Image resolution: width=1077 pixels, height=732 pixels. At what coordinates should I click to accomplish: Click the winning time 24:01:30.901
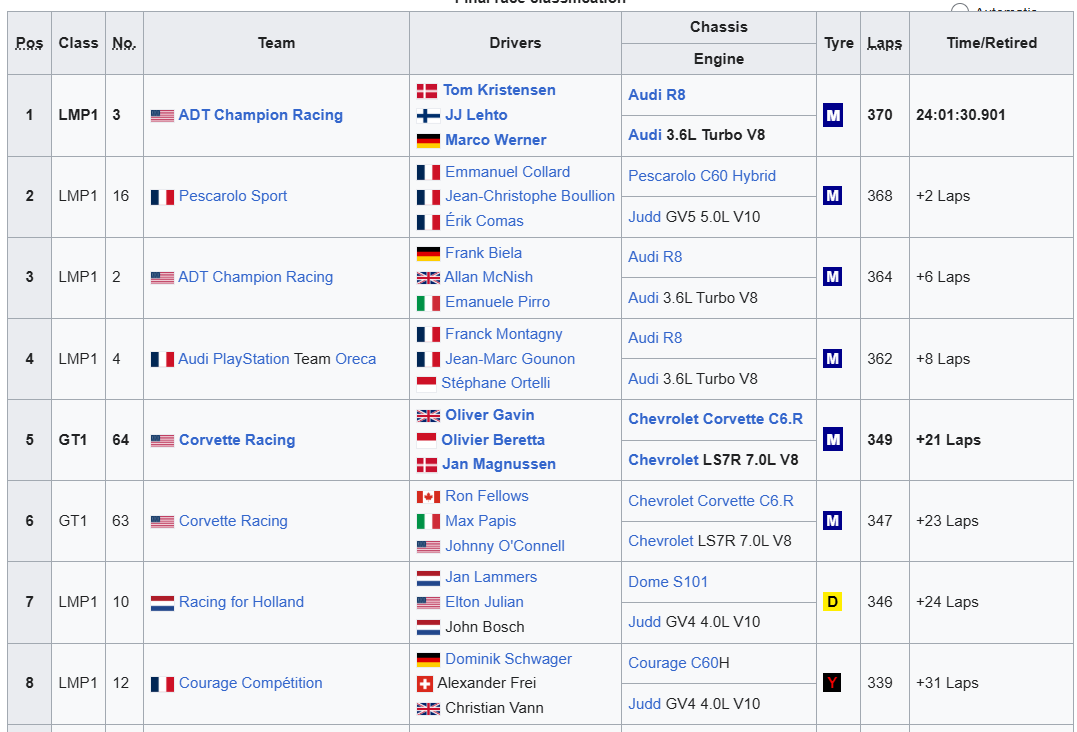click(960, 115)
